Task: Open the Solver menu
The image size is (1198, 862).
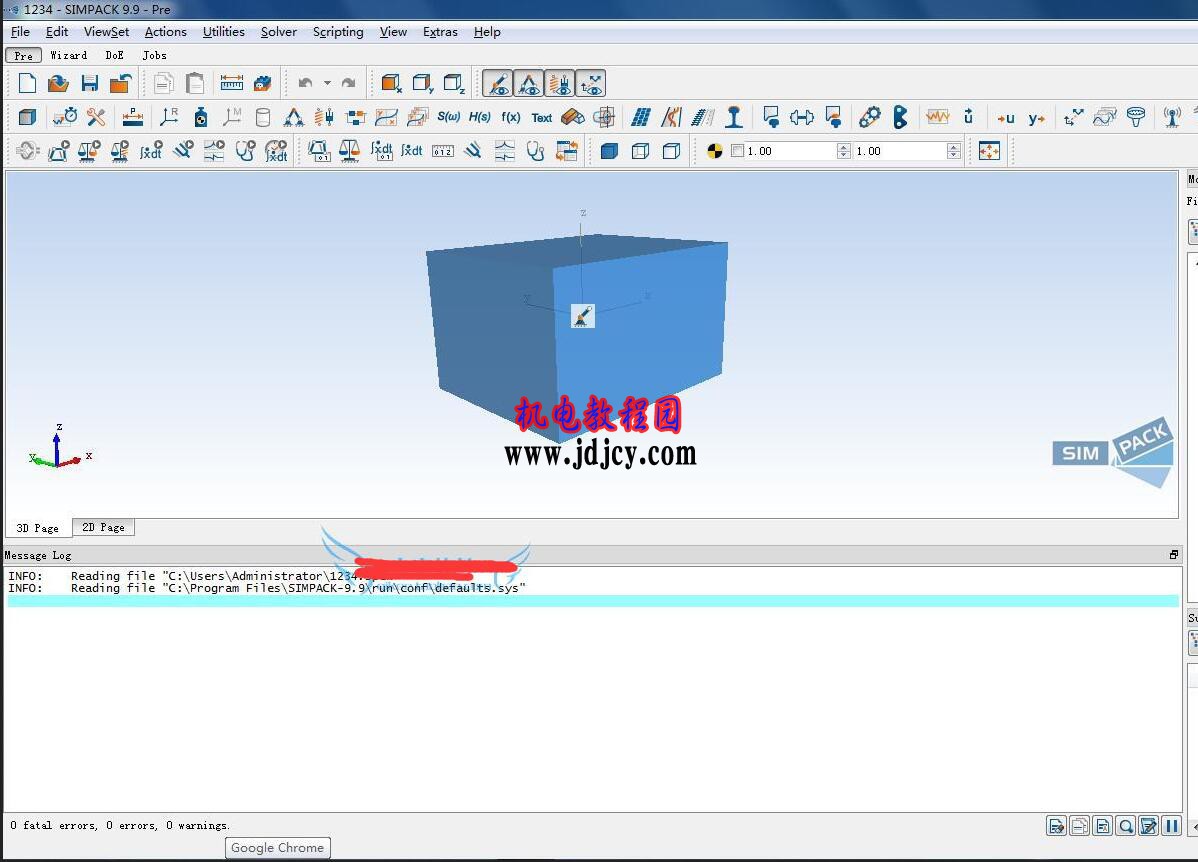Action: (279, 32)
